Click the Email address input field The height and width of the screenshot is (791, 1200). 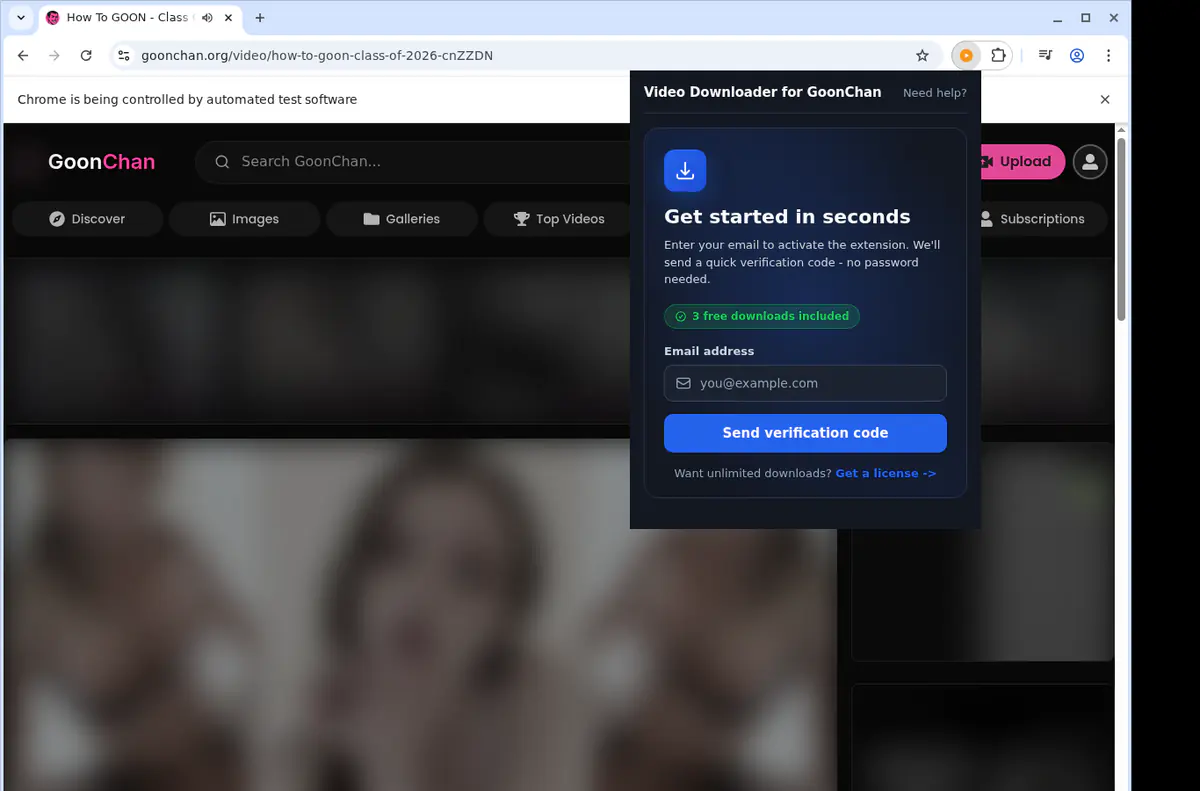coord(805,383)
